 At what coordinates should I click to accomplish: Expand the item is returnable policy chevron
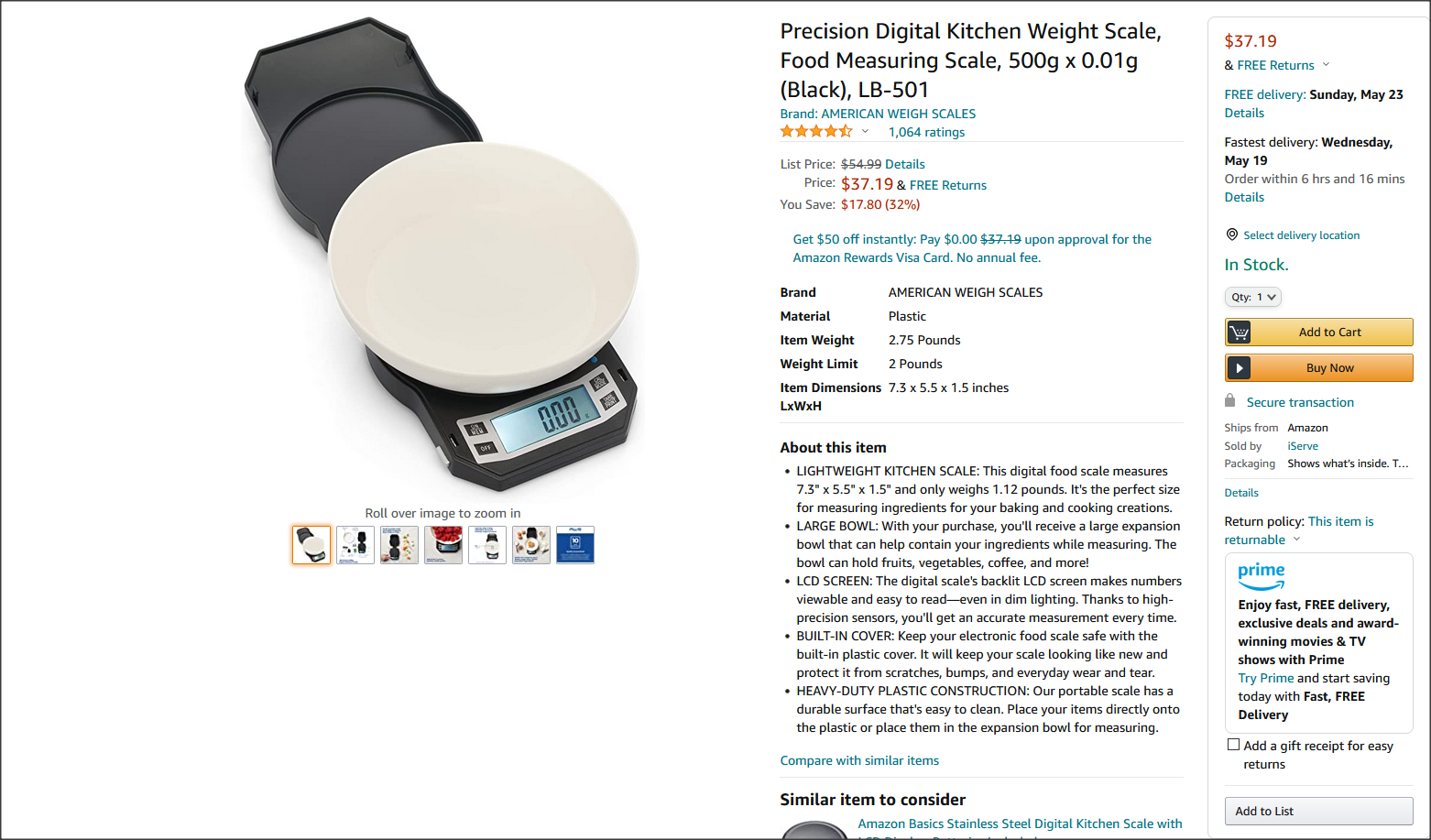1296,540
